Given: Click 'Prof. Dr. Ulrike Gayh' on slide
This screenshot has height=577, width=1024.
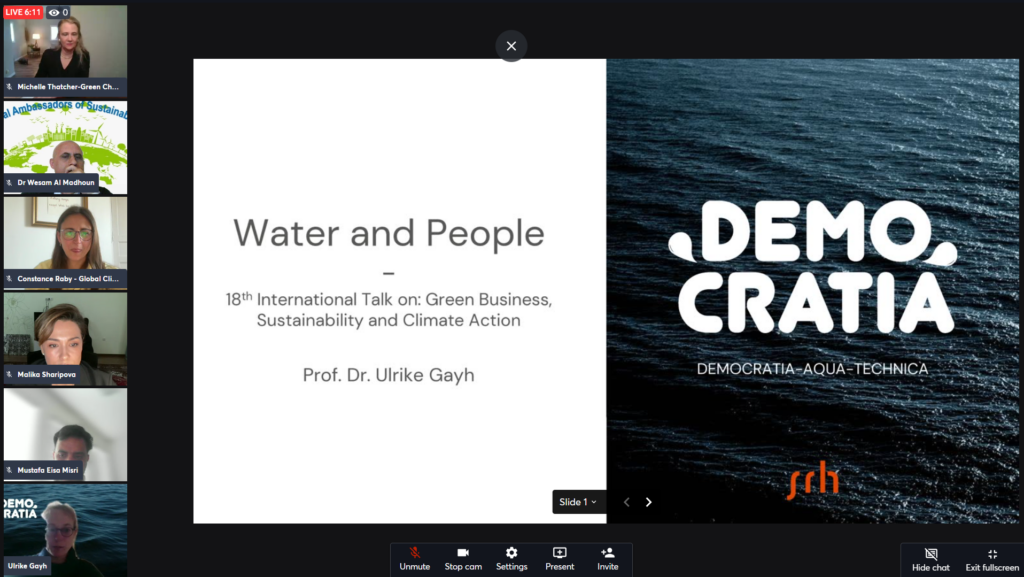Looking at the screenshot, I should coord(389,375).
